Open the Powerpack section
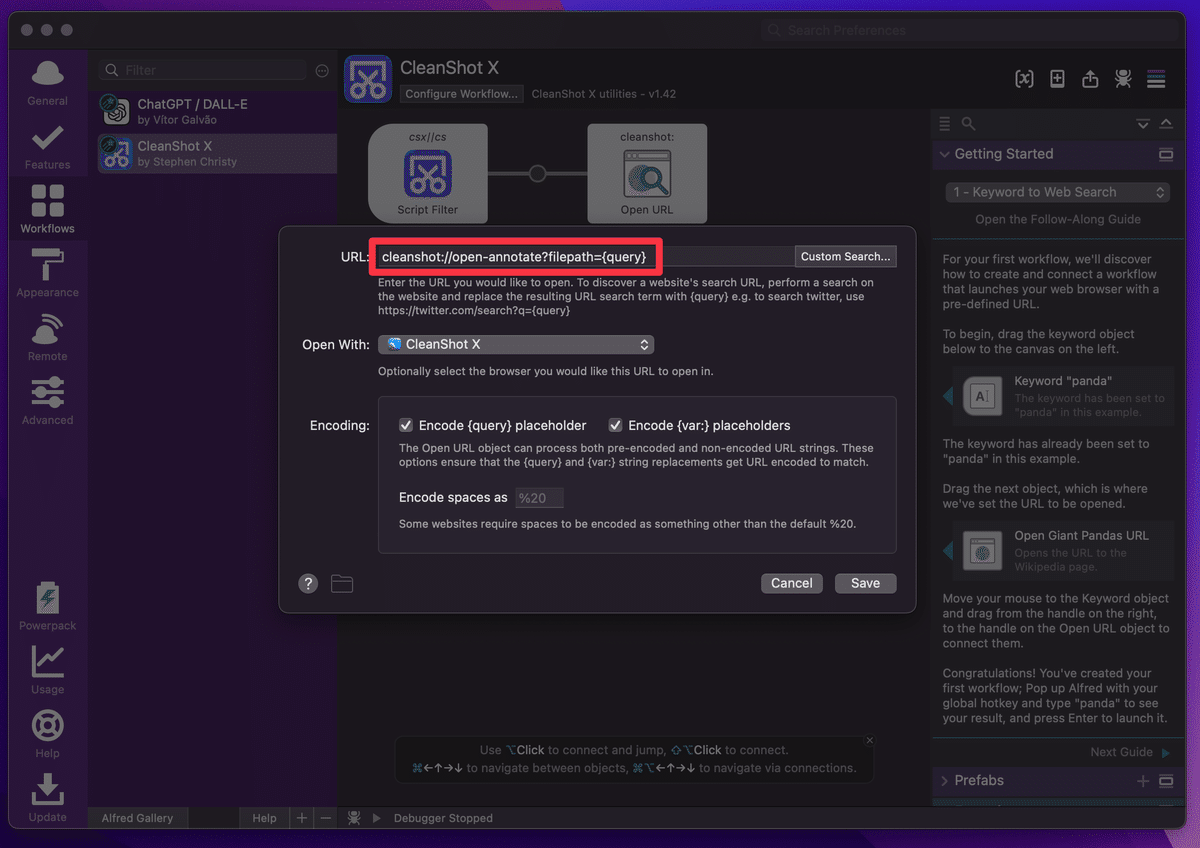 click(x=47, y=607)
